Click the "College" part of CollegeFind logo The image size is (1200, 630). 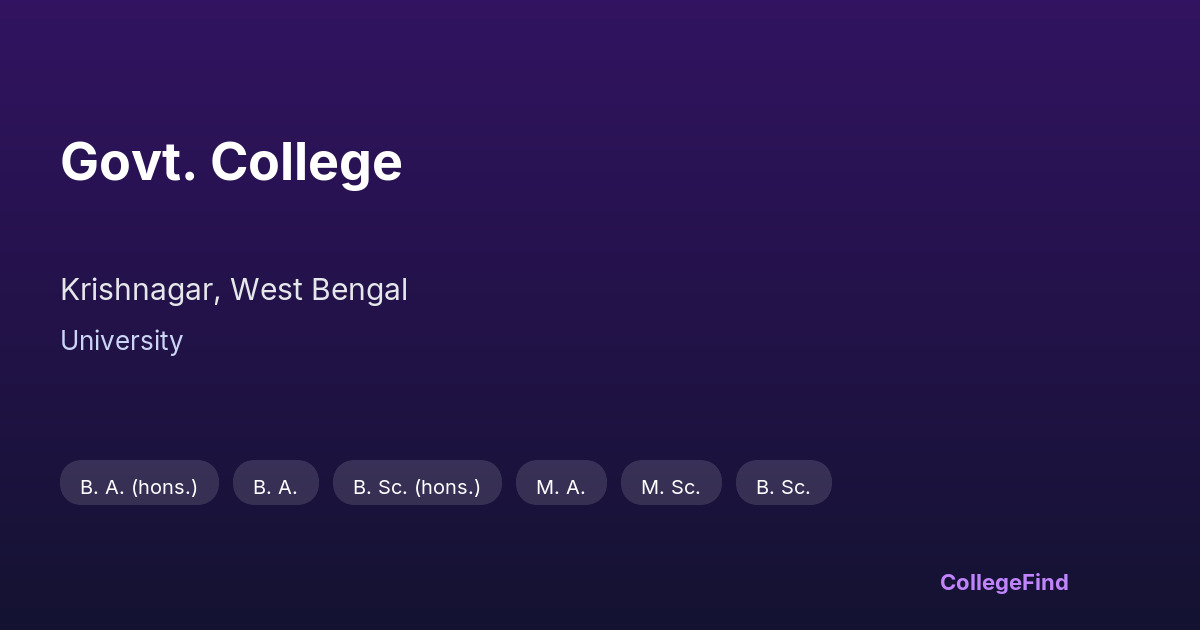pyautogui.click(x=979, y=582)
